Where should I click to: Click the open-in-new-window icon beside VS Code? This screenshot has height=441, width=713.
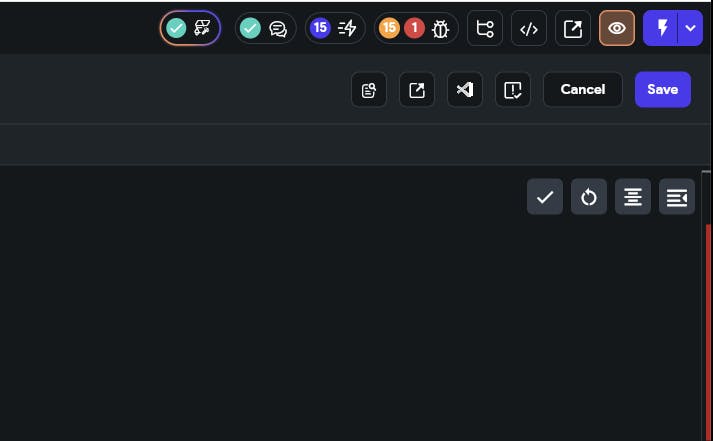(417, 90)
